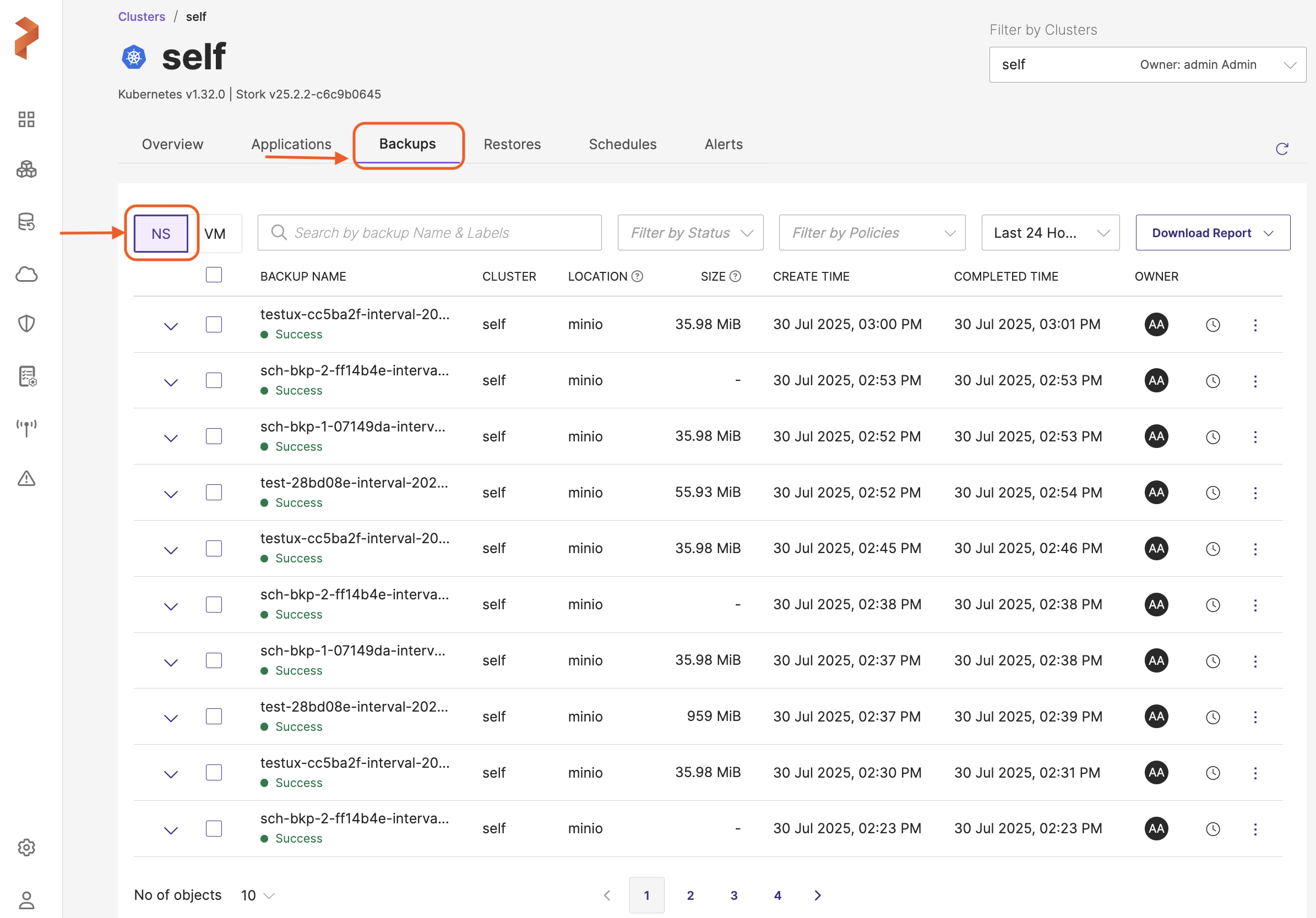Open kebab menu for 03:00 PM testux backup
Viewport: 1316px width, 918px height.
1255,325
